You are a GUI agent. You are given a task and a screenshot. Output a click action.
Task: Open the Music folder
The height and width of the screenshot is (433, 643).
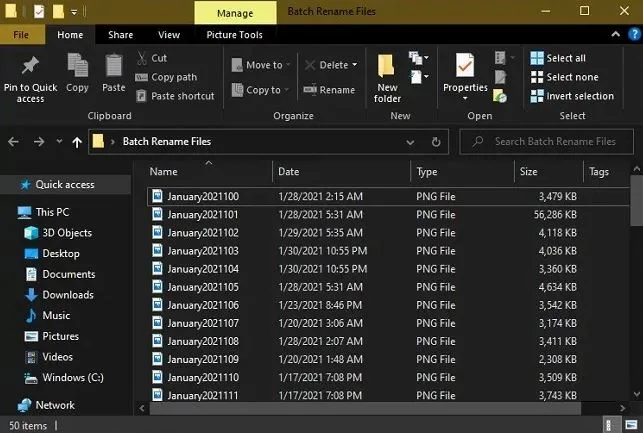coord(47,315)
